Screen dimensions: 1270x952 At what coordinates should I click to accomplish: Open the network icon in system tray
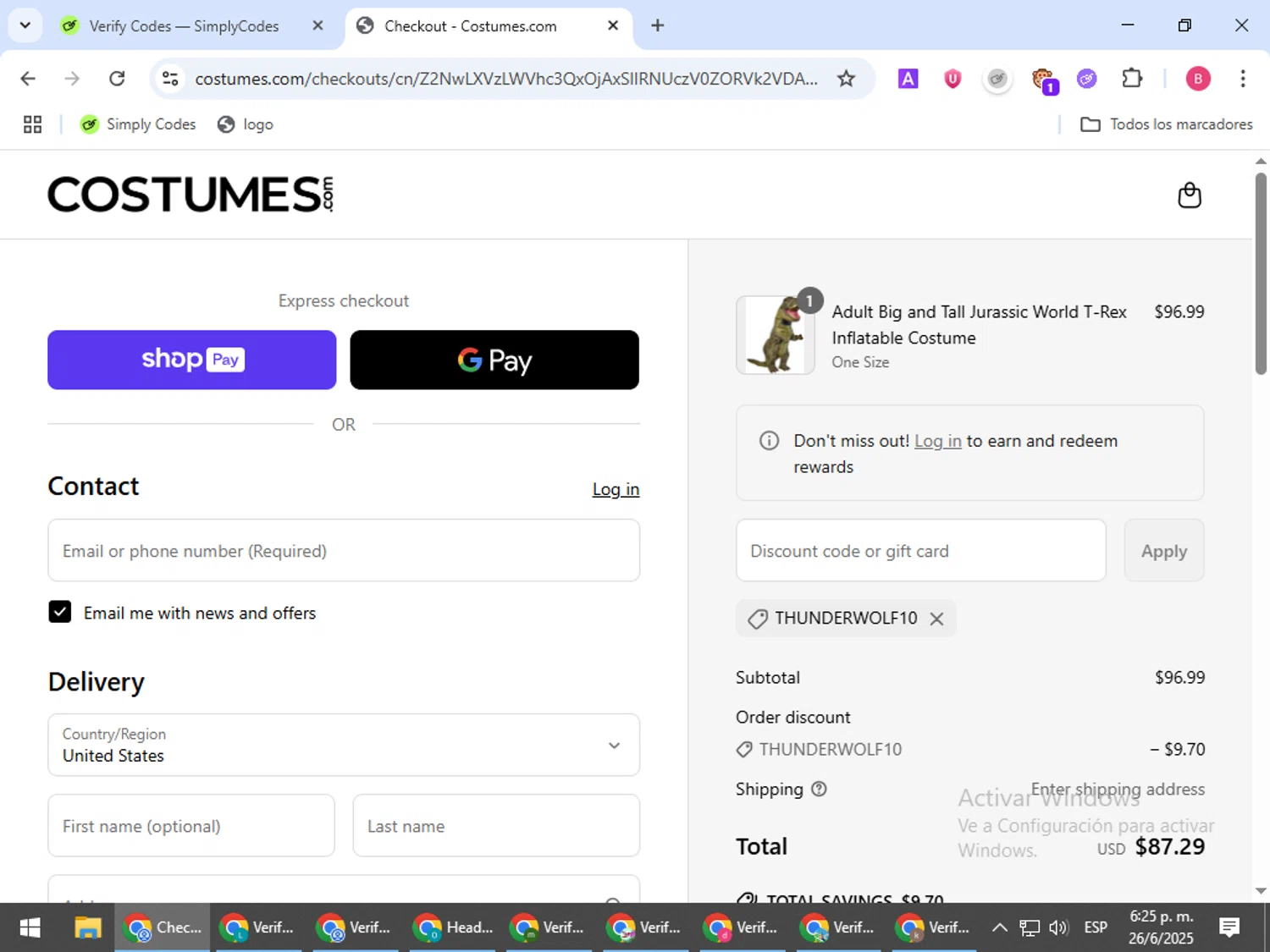(x=1029, y=927)
